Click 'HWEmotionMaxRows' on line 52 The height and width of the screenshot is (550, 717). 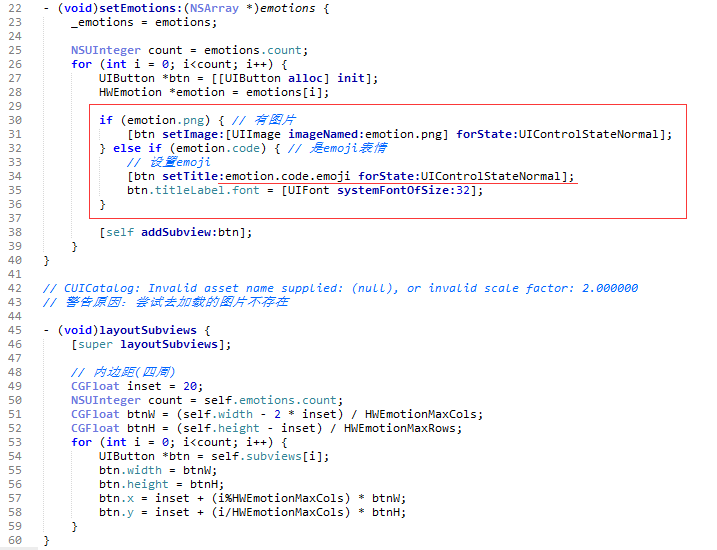400,428
